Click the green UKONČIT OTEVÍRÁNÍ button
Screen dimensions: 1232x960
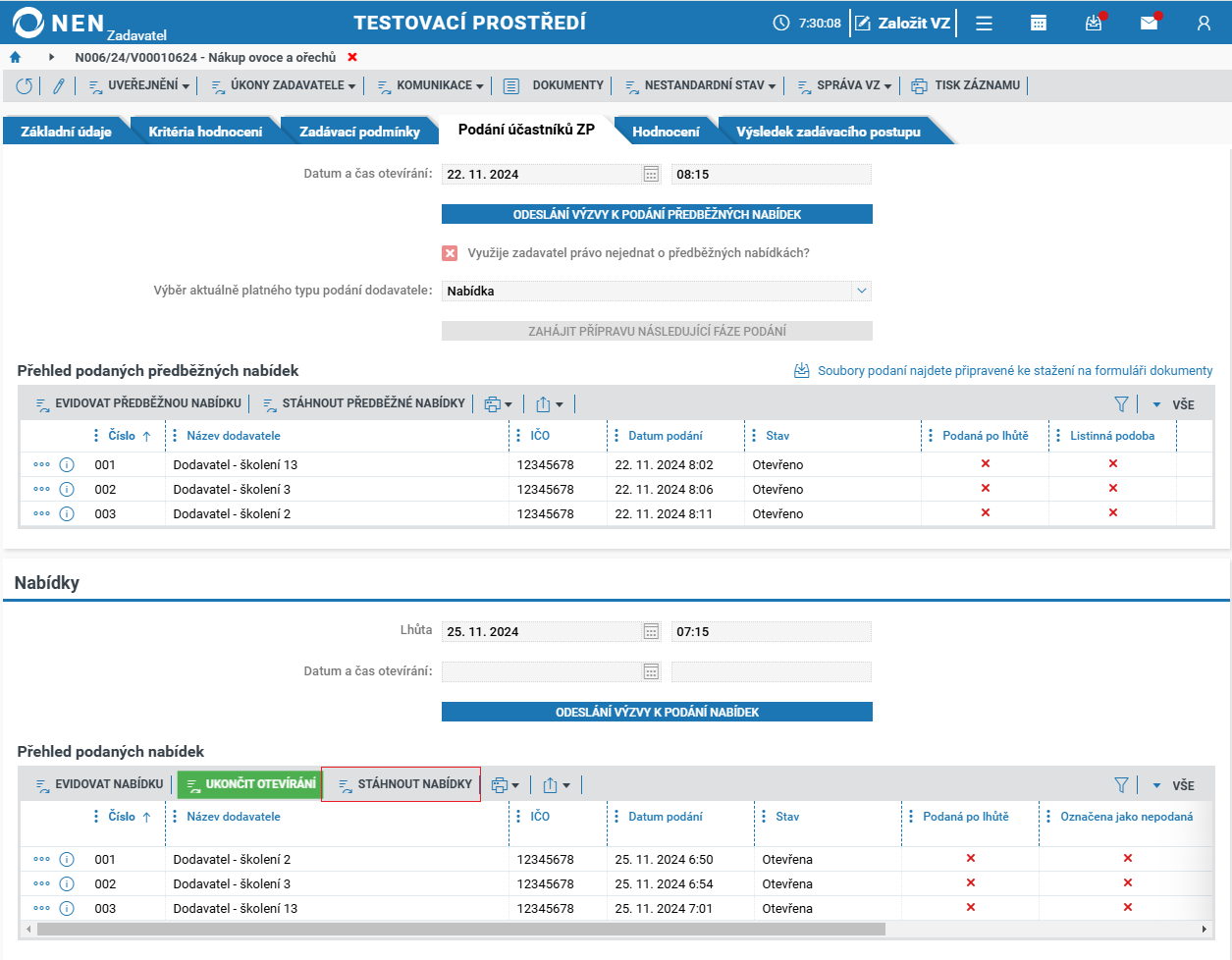point(250,784)
